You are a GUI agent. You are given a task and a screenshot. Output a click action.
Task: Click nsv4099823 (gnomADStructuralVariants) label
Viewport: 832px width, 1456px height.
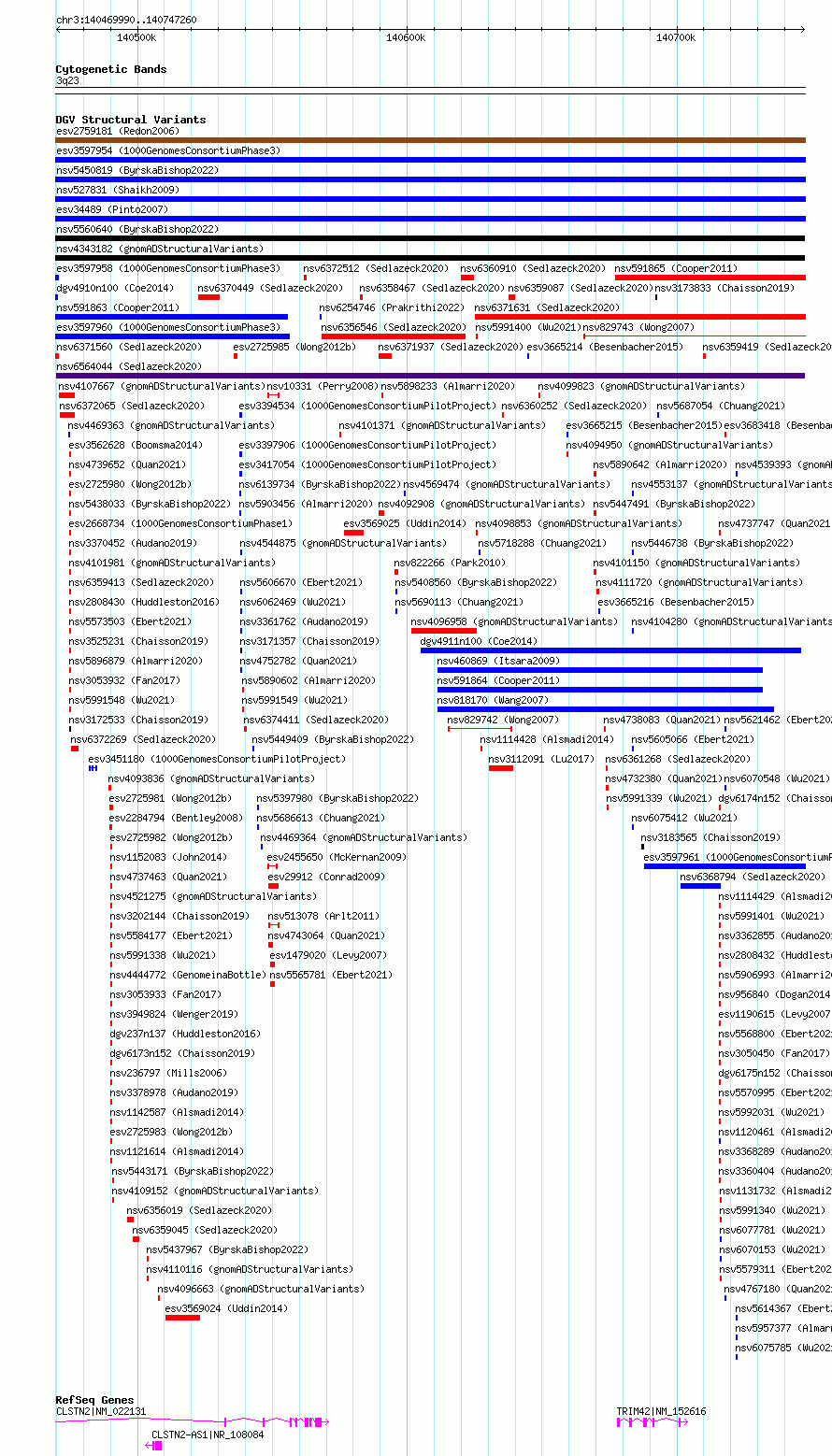pos(641,386)
